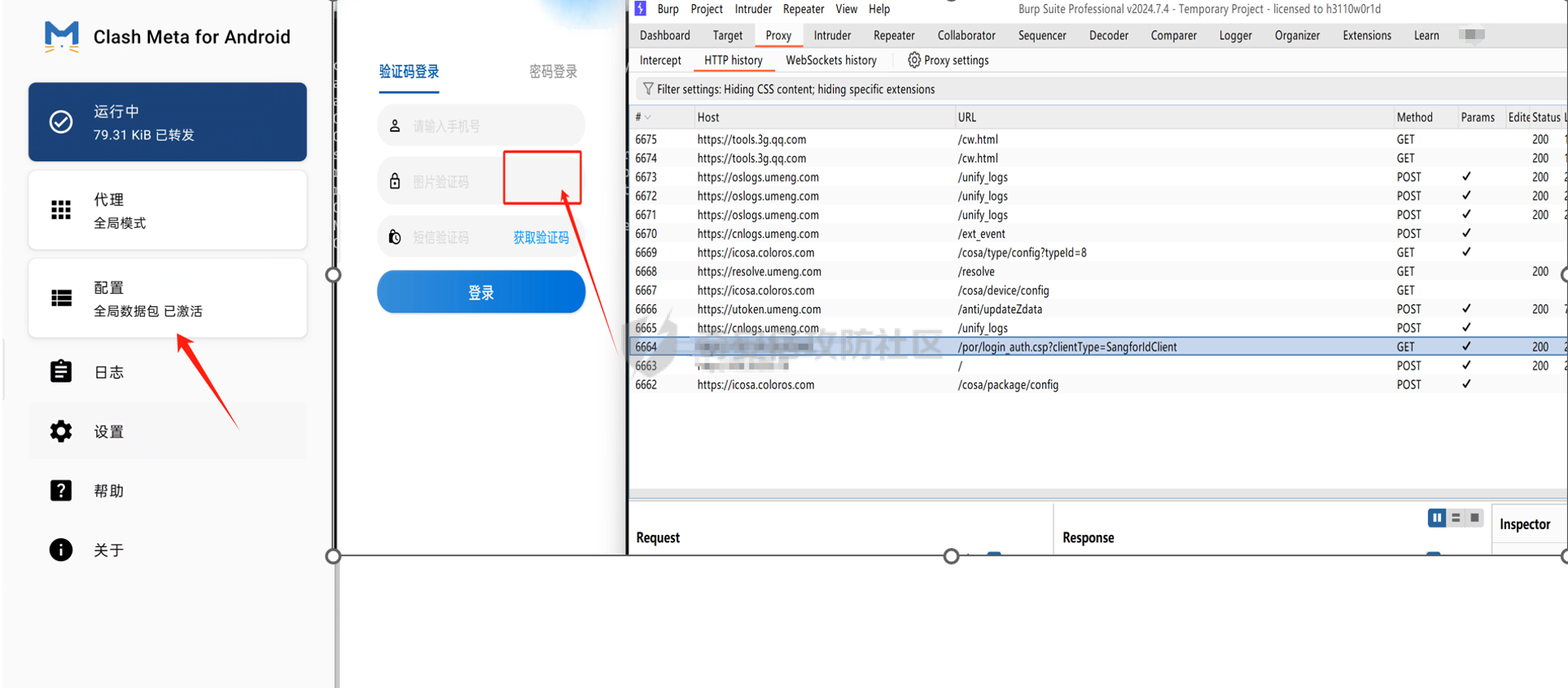1568x688 pixels.
Task: Click the blue 登录 login button
Action: pos(481,292)
